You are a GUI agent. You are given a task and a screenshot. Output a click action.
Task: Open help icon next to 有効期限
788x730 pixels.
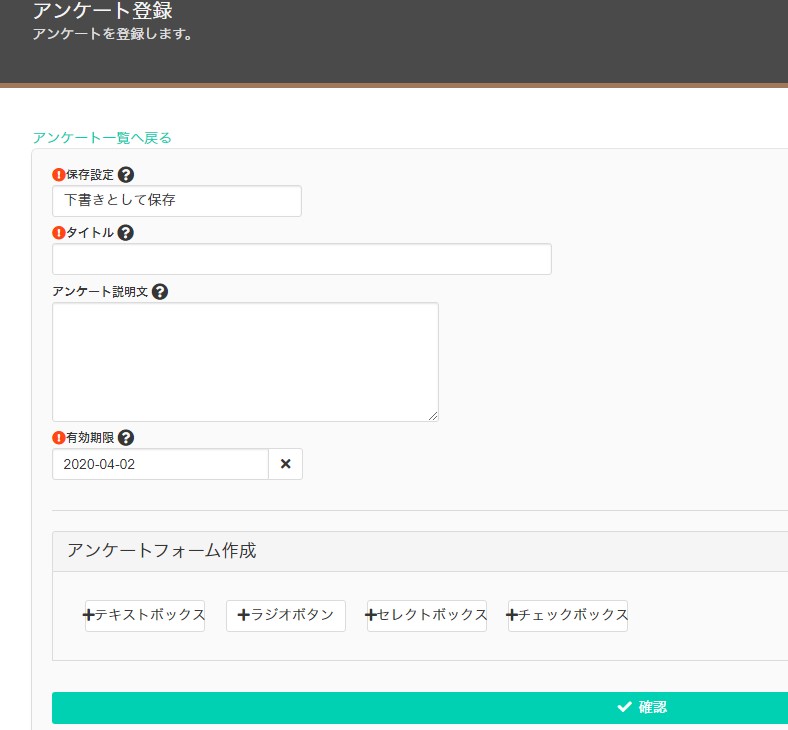126,438
